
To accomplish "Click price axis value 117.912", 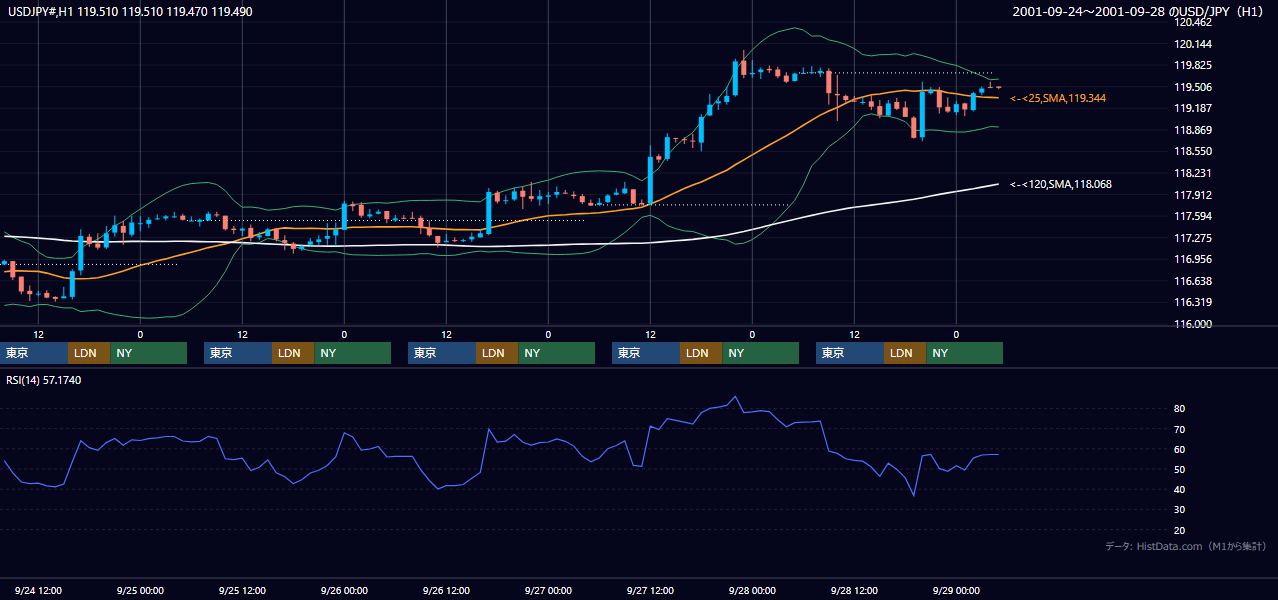I will 1194,195.
